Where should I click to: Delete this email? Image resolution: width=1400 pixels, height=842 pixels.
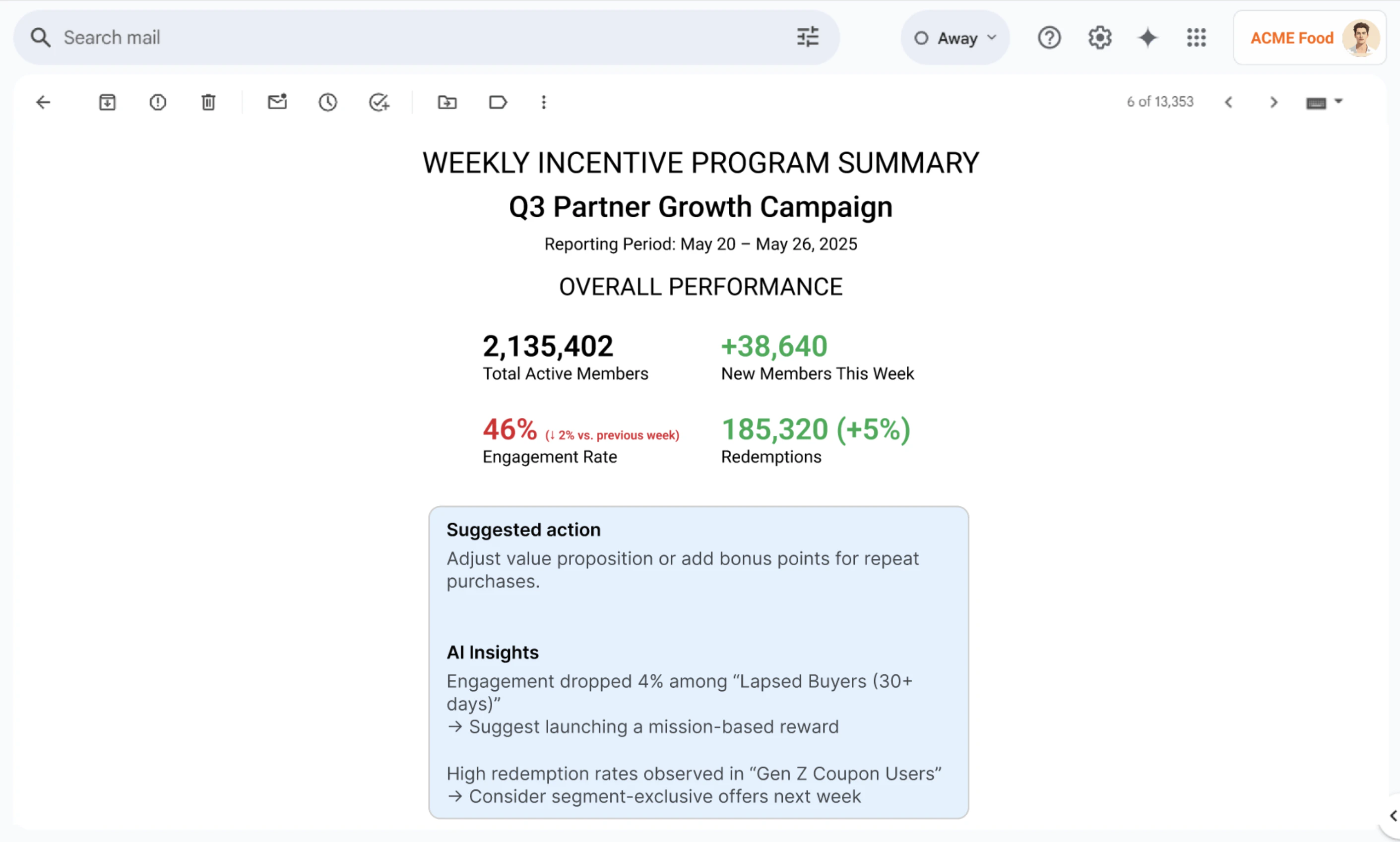(208, 102)
